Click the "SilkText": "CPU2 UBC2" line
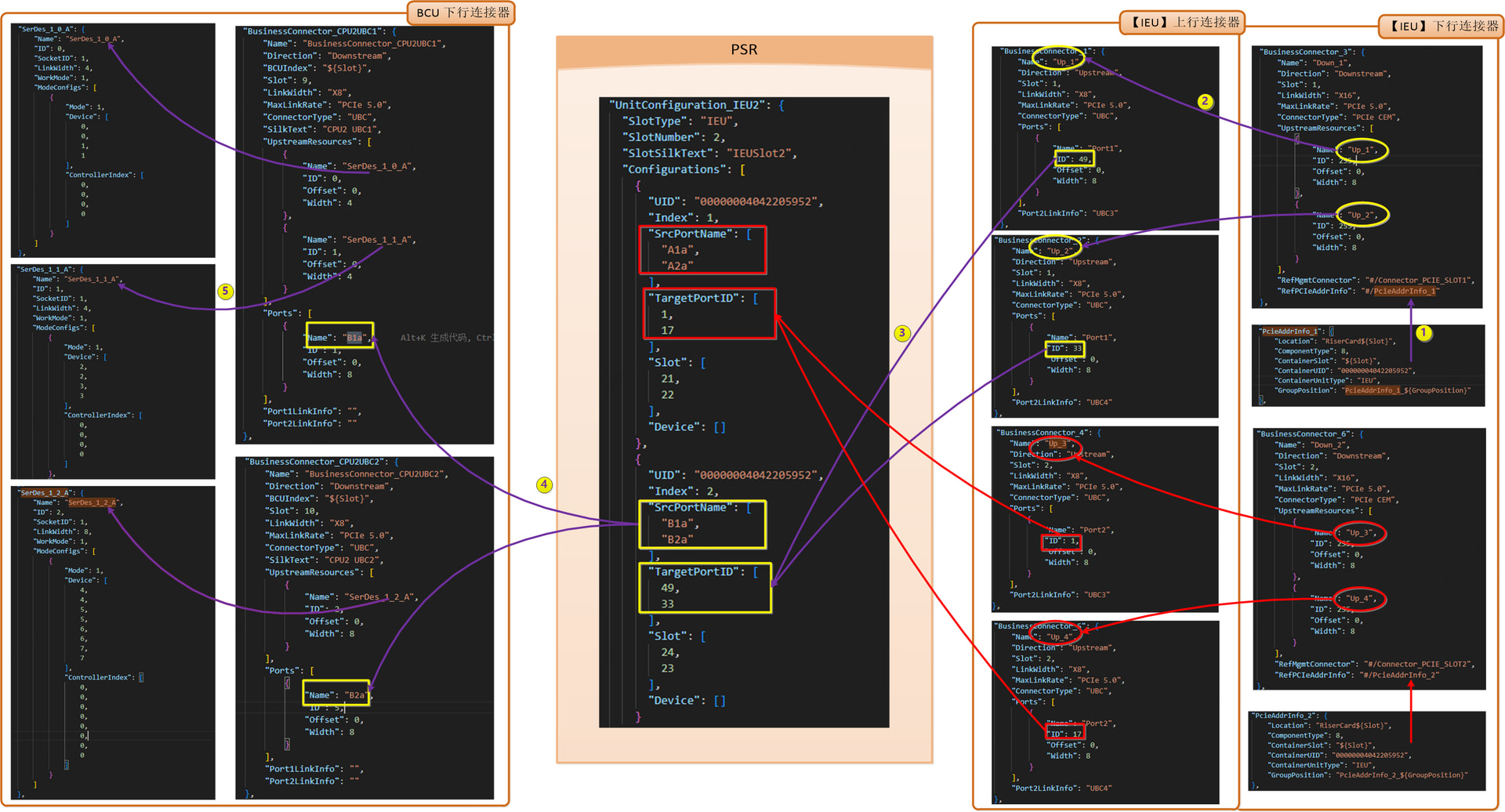 click(325, 560)
